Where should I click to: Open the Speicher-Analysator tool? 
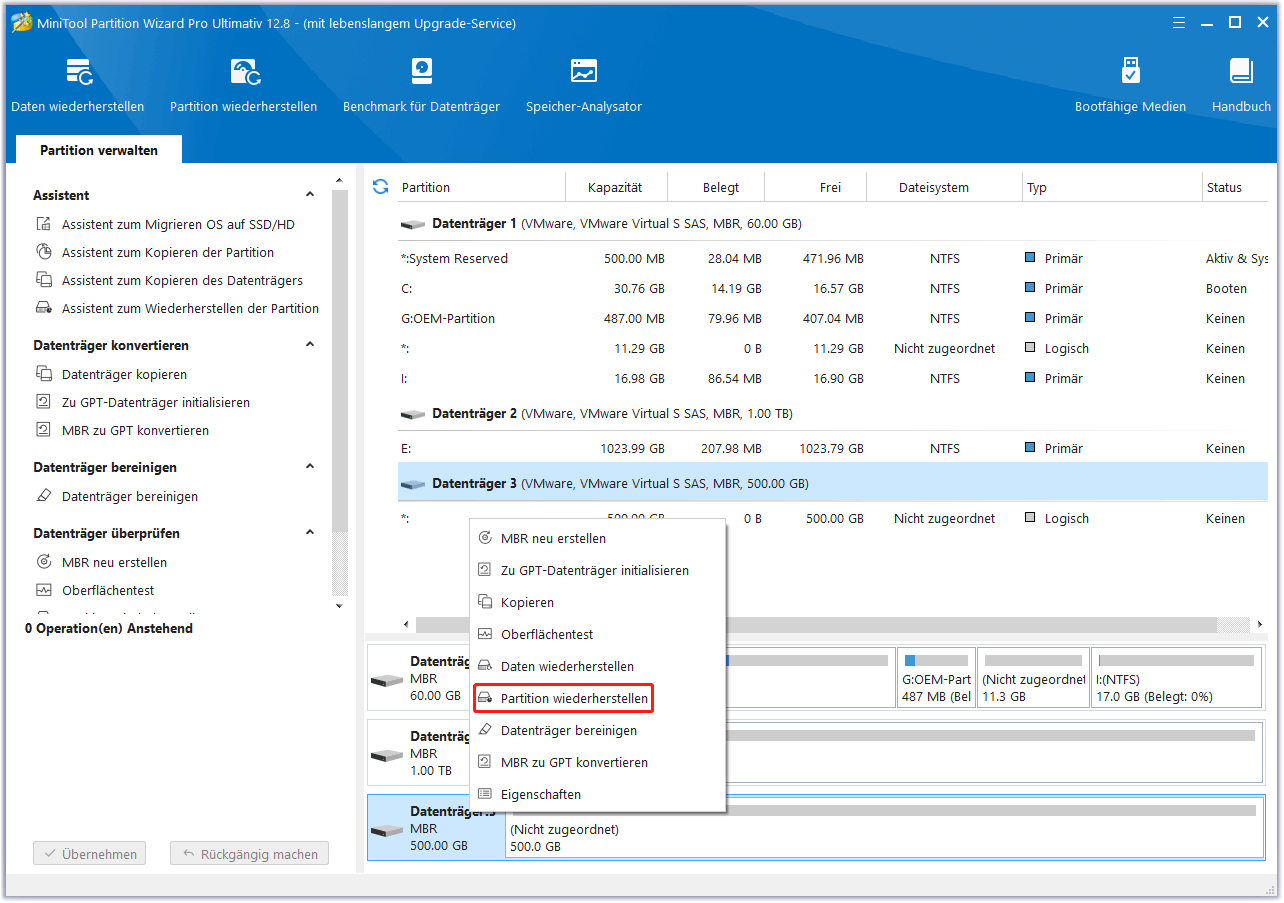(x=584, y=86)
